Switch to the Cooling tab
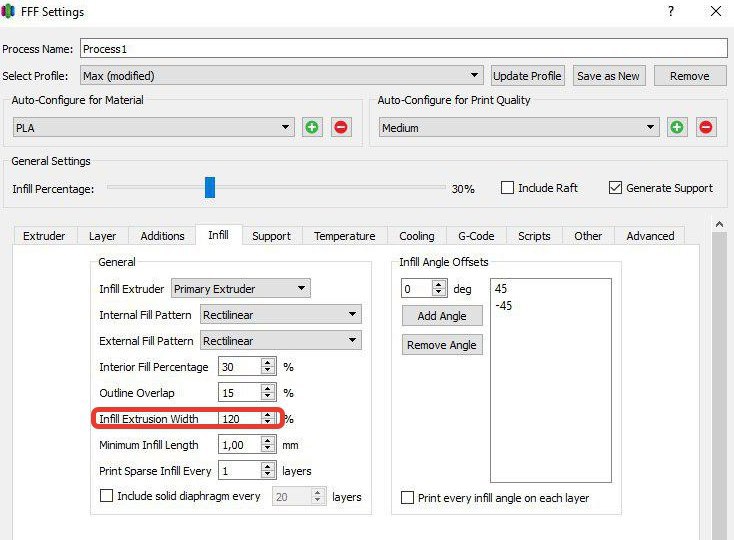734x540 pixels. (417, 236)
